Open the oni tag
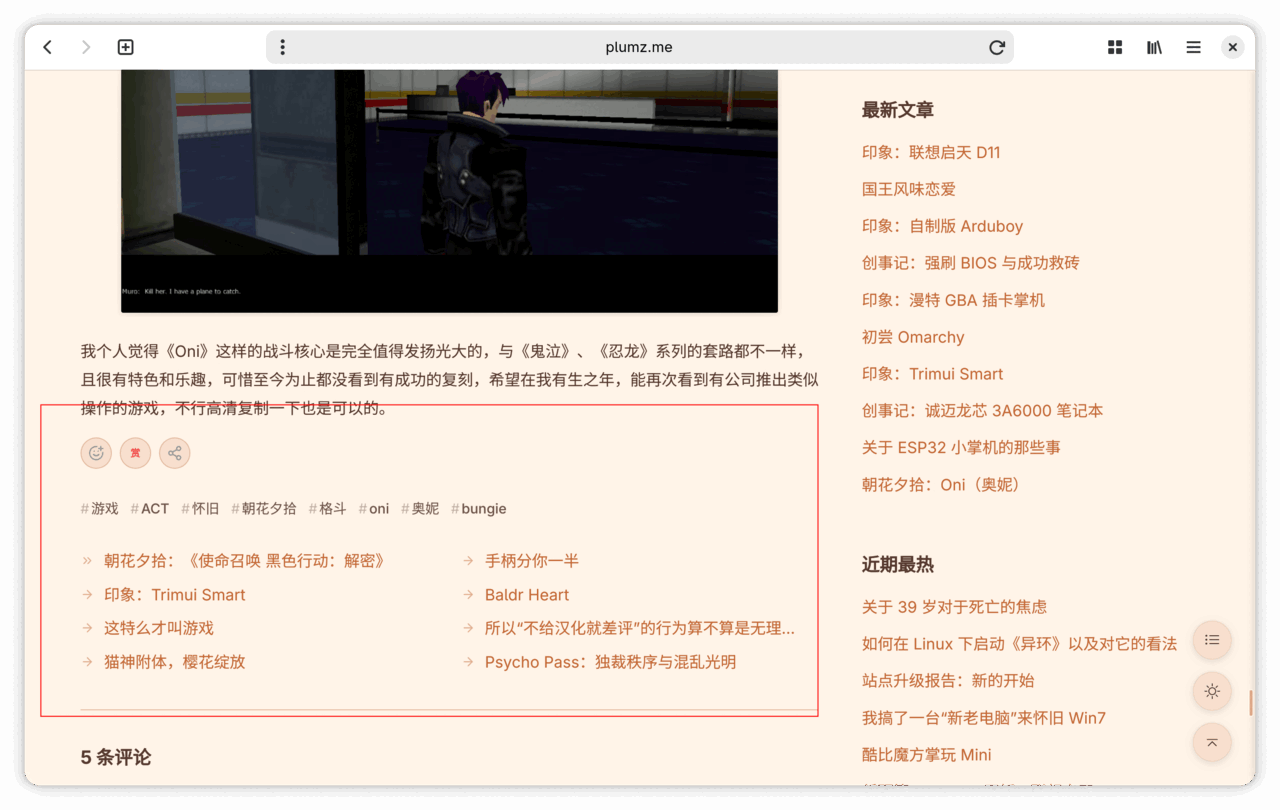The width and height of the screenshot is (1280, 810). pyautogui.click(x=374, y=508)
